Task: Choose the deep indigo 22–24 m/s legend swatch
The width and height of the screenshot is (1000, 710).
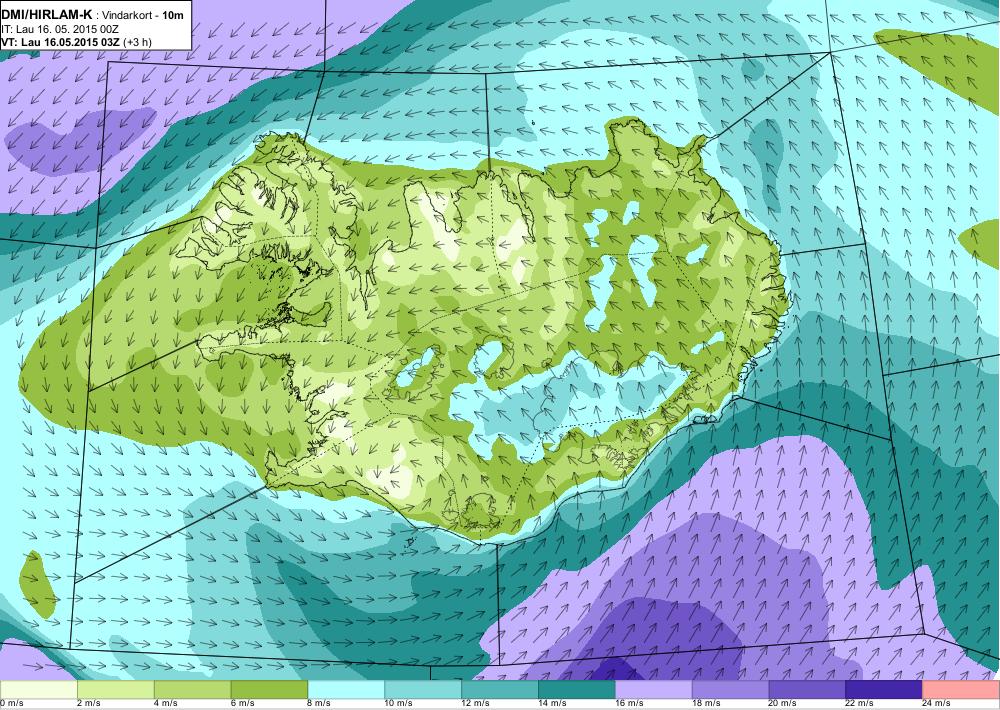Action: (x=884, y=690)
